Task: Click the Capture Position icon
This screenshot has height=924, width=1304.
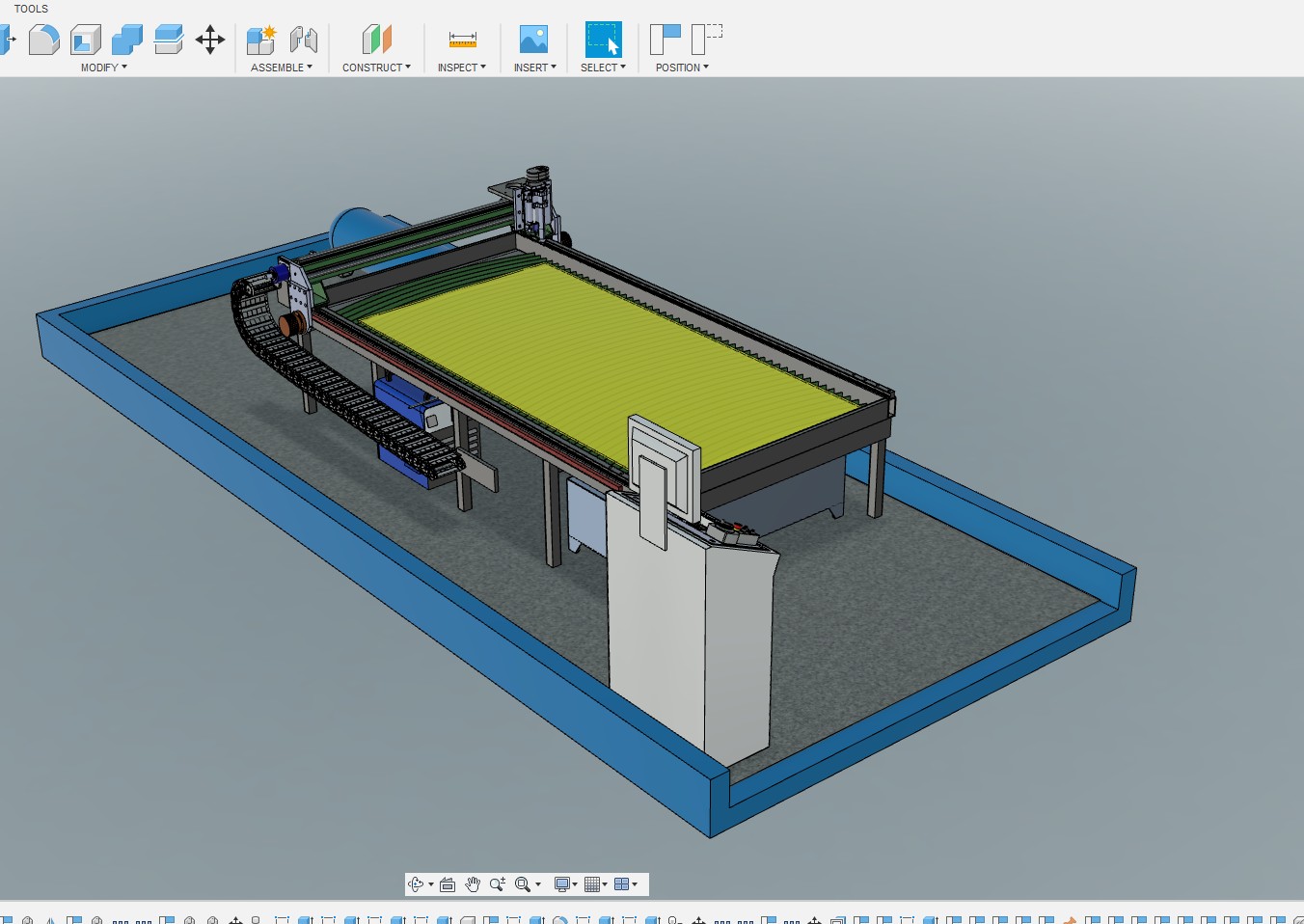Action: pos(665,40)
